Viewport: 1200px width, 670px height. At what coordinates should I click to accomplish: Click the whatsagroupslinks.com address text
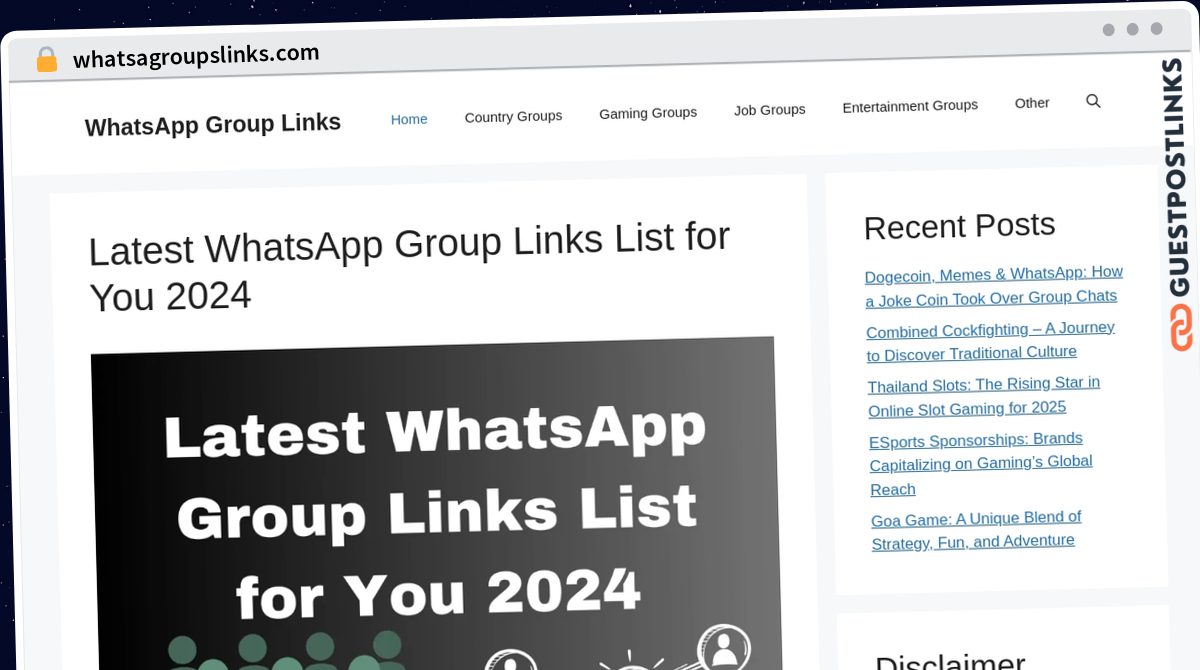click(x=196, y=55)
